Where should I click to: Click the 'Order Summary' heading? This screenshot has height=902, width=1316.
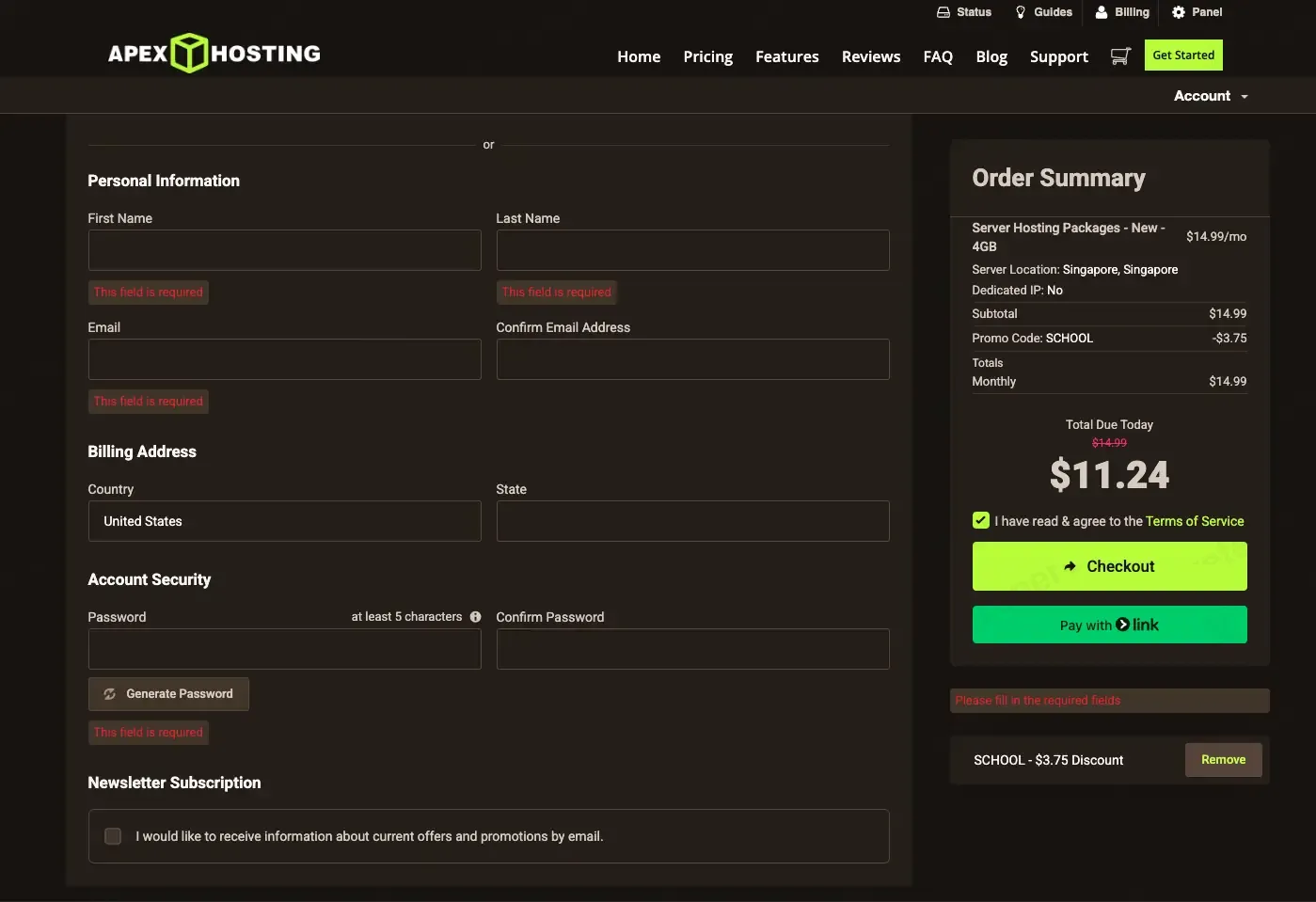click(x=1058, y=178)
